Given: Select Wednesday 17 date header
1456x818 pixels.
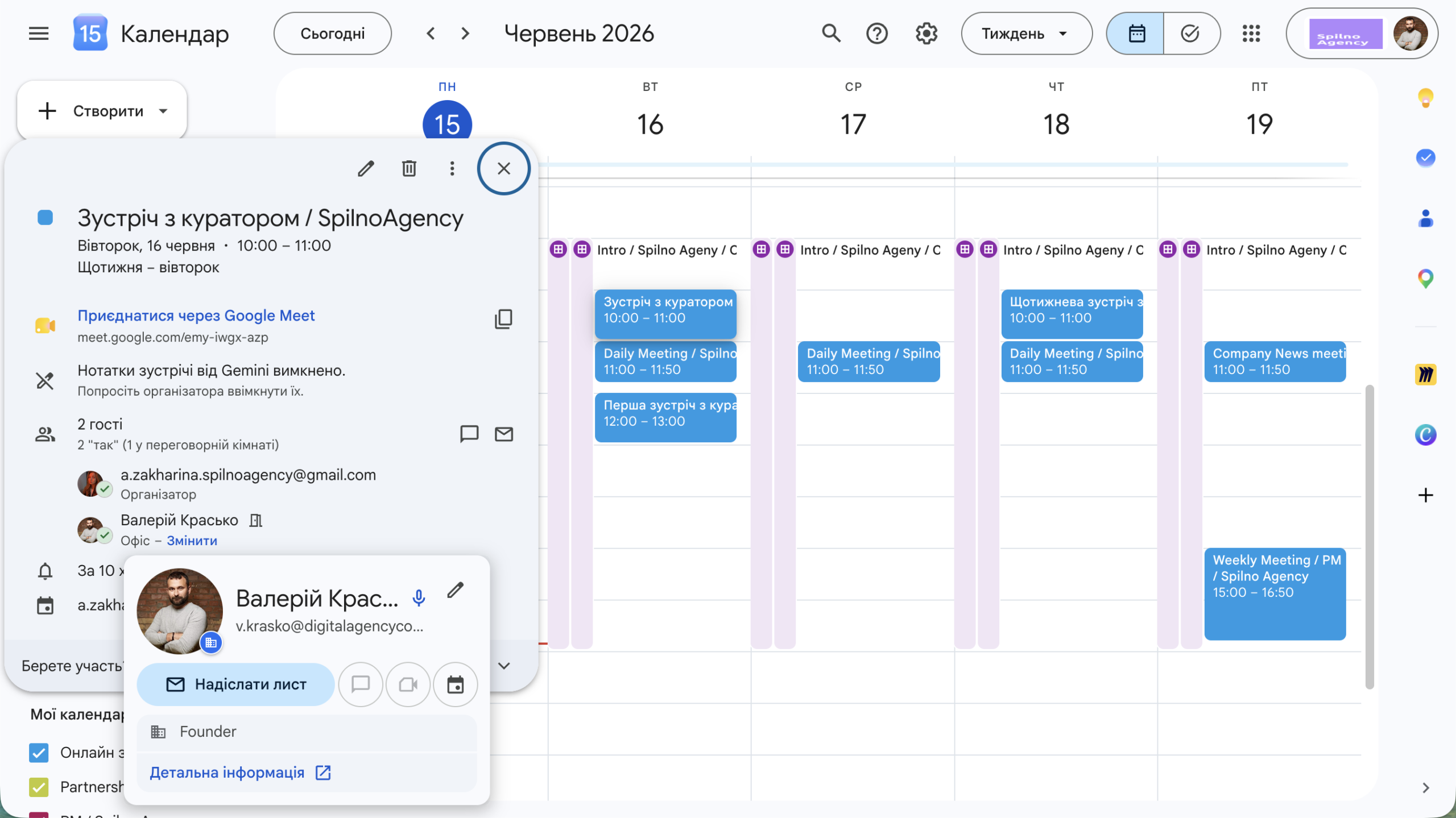Looking at the screenshot, I should (x=853, y=124).
